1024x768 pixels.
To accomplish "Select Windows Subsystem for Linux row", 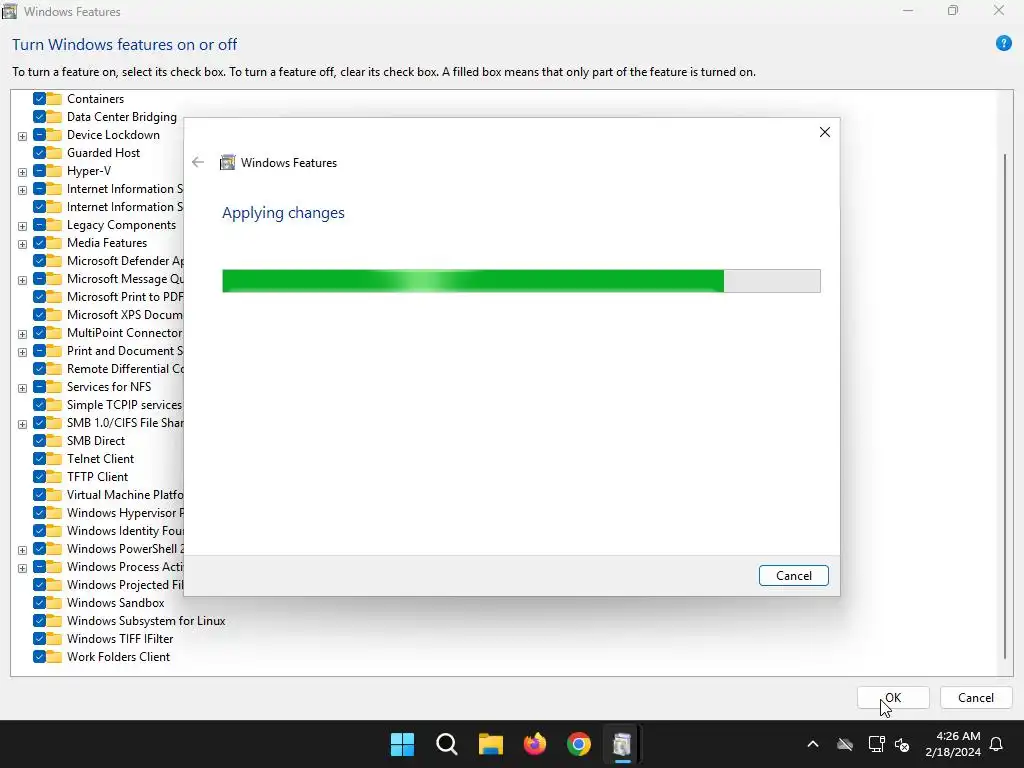I will pos(130,620).
